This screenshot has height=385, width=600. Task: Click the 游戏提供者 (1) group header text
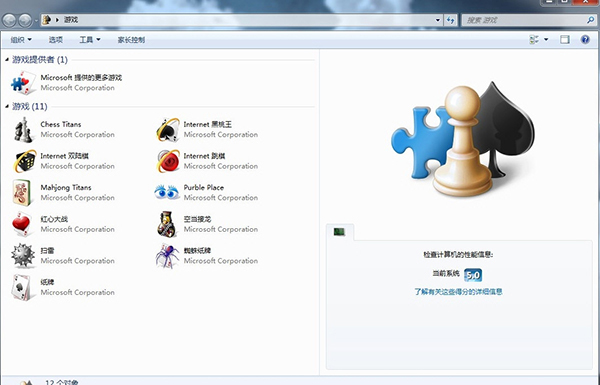pyautogui.click(x=40, y=59)
